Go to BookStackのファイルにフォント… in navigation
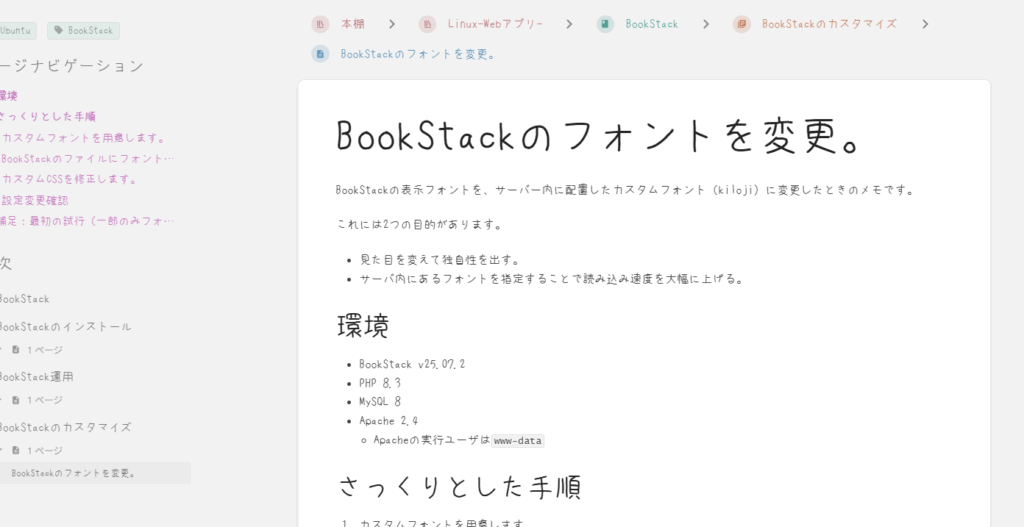The height and width of the screenshot is (527, 1024). tap(88, 159)
